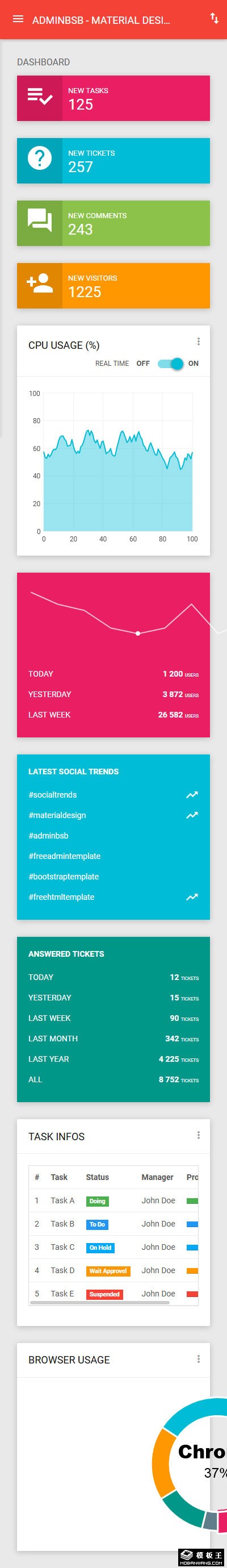Image resolution: width=227 pixels, height=1568 pixels.
Task: Open Browser Usage card more-options menu
Action: (199, 1359)
